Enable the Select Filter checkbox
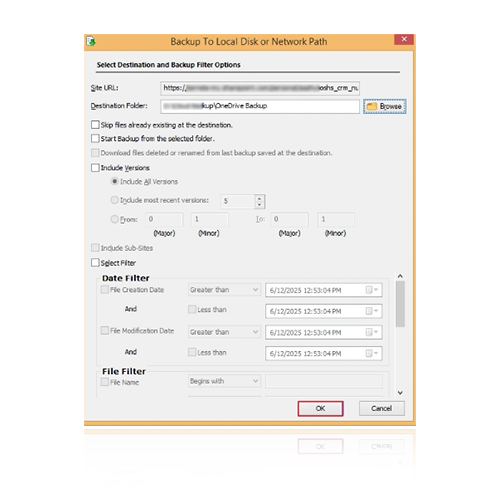This screenshot has height=500, width=500. coord(95,263)
